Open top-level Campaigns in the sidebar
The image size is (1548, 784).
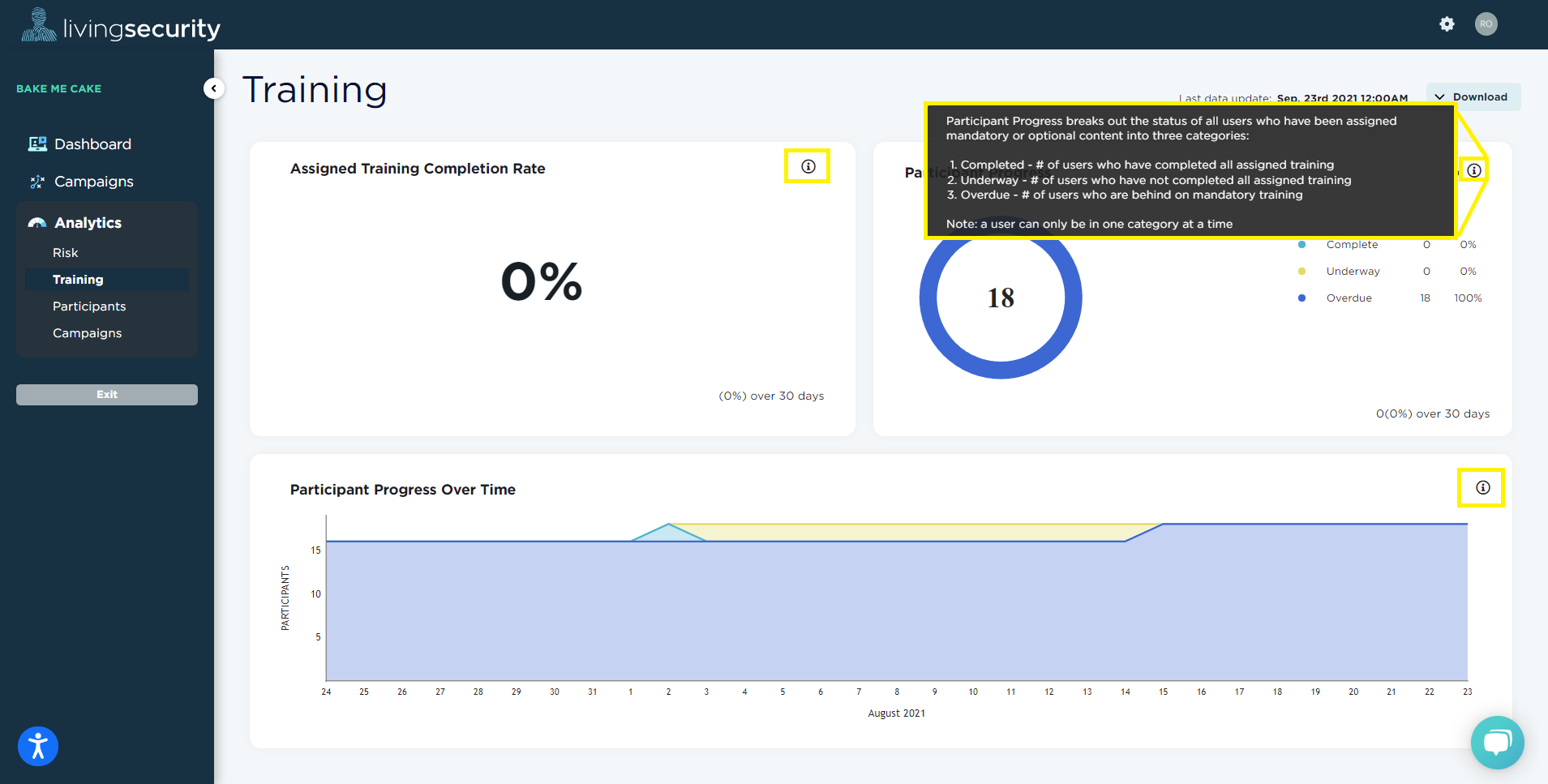pos(93,182)
